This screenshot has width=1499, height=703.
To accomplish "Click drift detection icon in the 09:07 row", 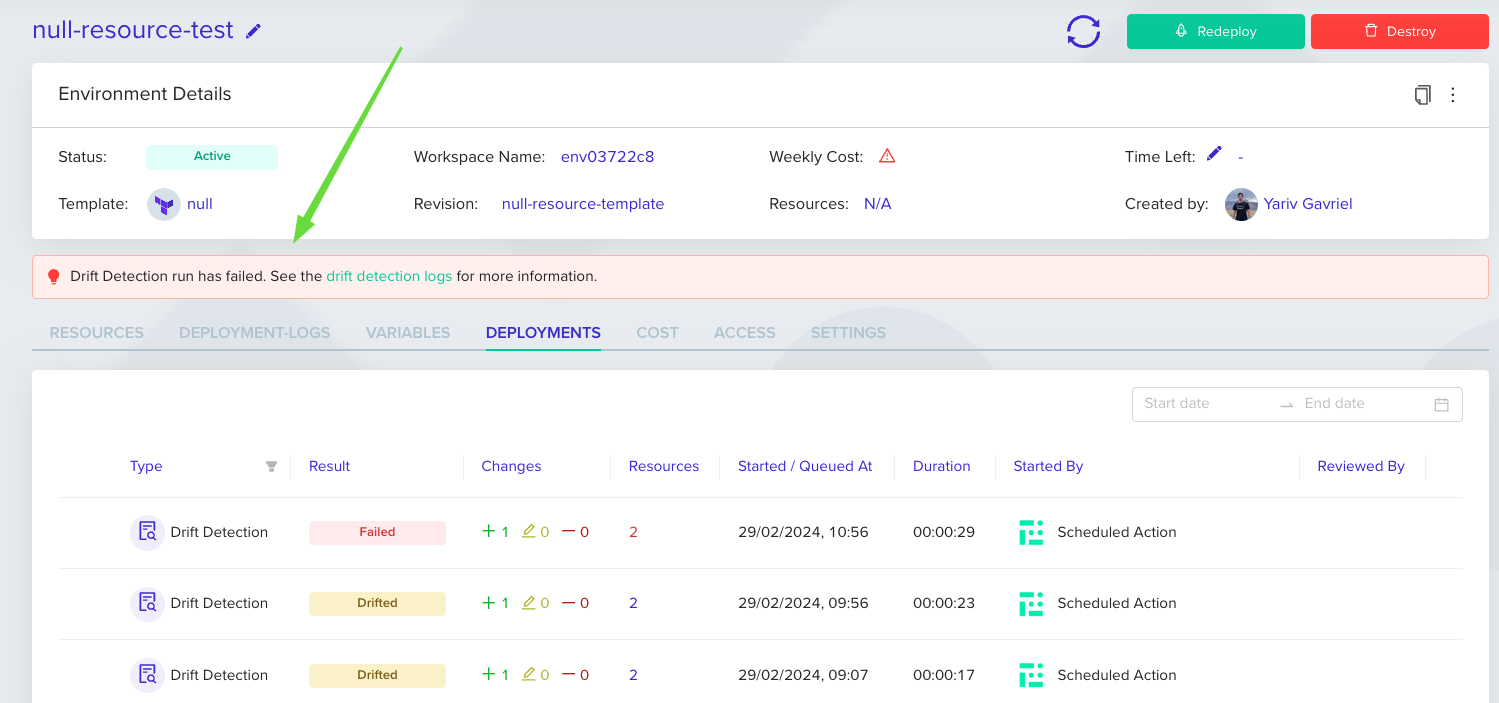I will 148,675.
